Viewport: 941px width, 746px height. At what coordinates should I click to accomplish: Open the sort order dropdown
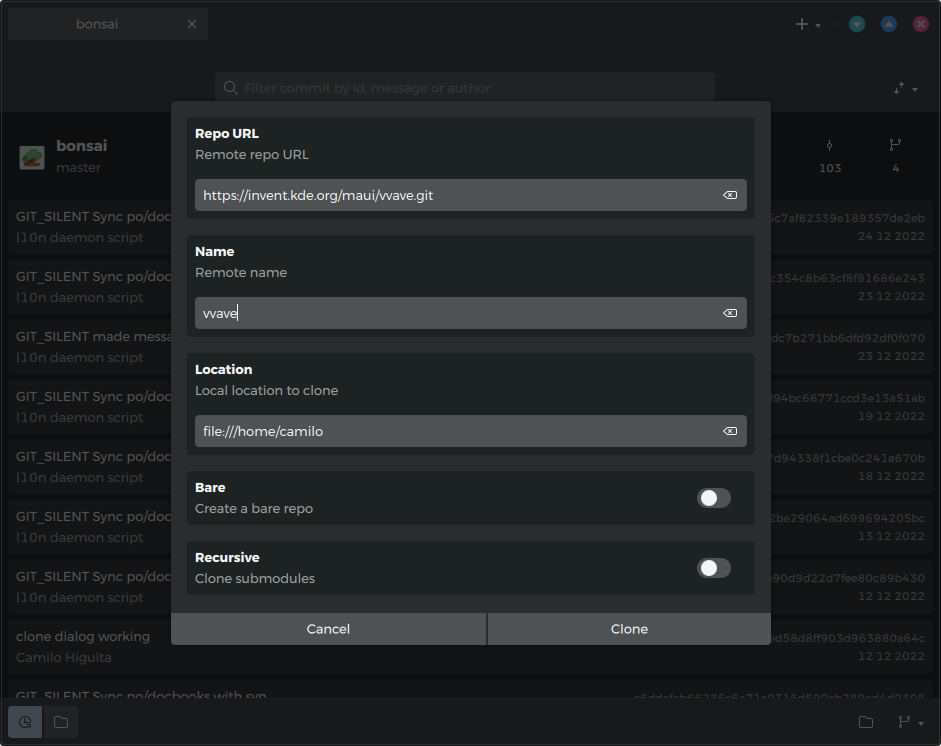[906, 89]
